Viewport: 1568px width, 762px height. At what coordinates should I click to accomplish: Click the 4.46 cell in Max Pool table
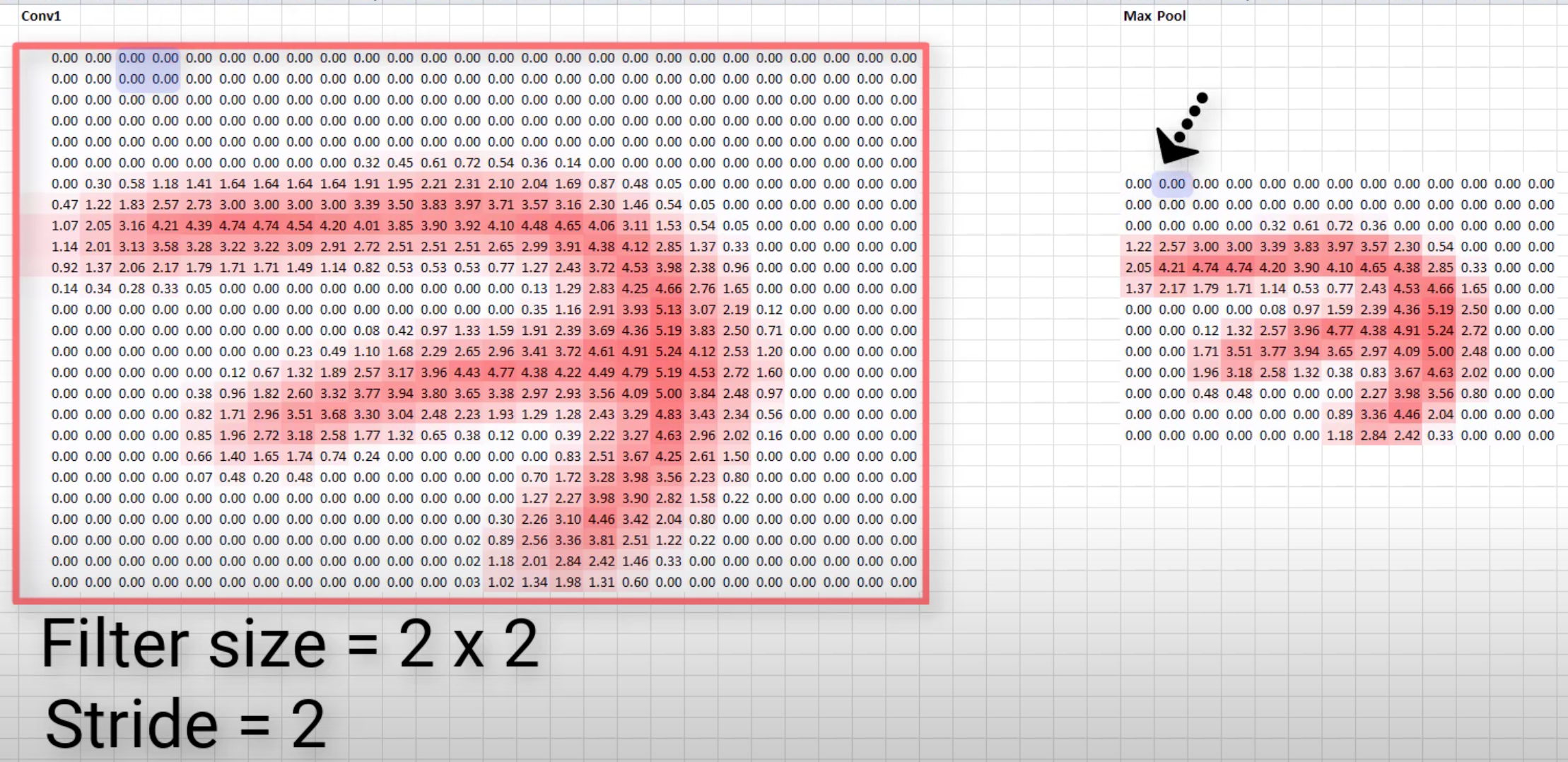pyautogui.click(x=1407, y=414)
